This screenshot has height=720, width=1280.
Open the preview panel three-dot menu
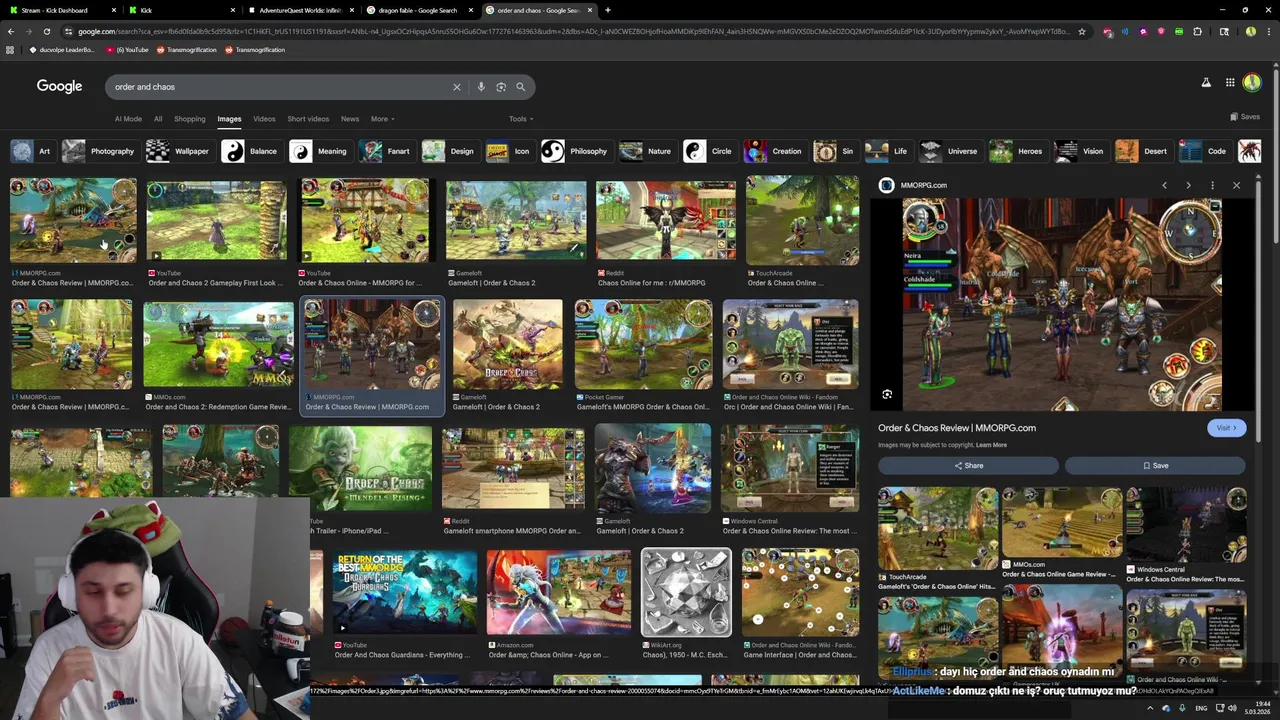point(1212,185)
